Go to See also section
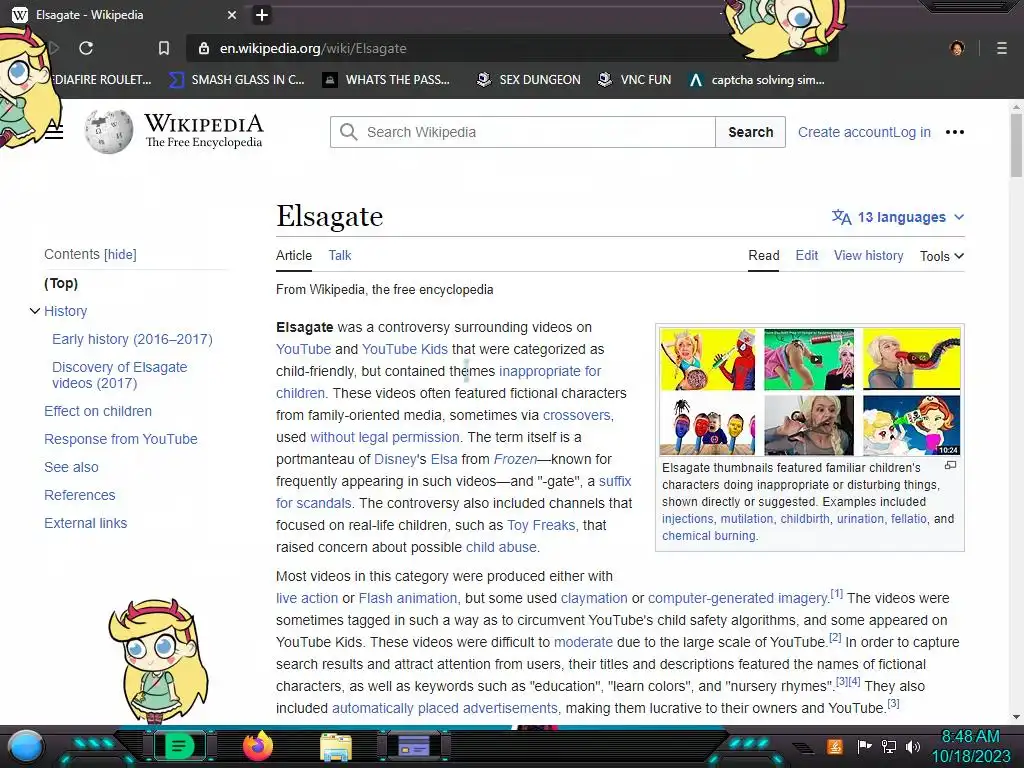The image size is (1024, 768). point(71,467)
